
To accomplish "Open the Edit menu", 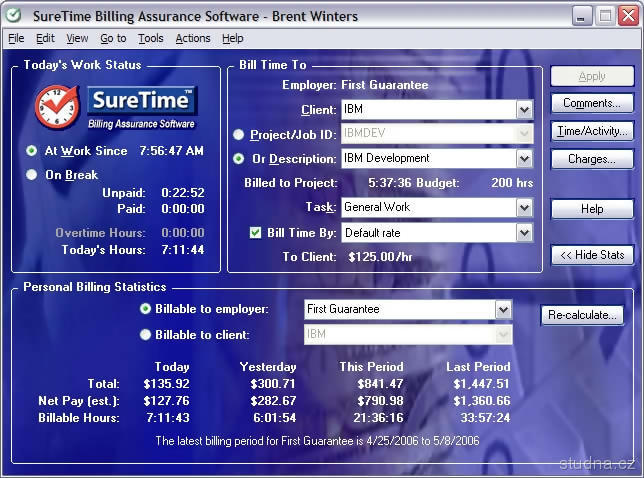I will pos(45,38).
